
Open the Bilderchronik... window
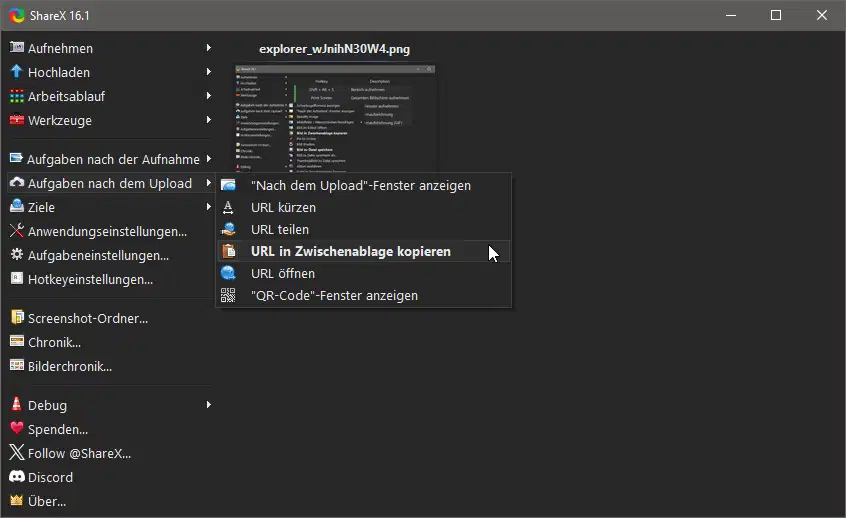[111, 366]
